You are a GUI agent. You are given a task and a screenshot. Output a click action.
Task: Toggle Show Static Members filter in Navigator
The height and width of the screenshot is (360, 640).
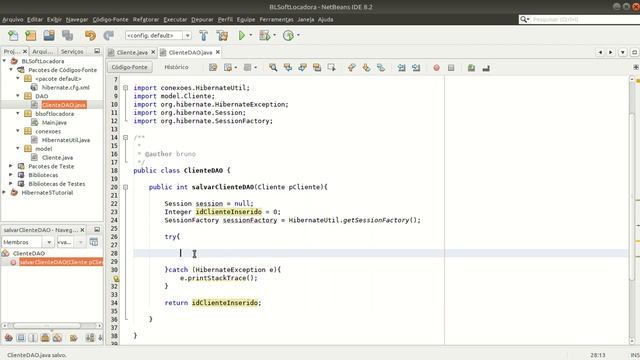click(x=33, y=338)
